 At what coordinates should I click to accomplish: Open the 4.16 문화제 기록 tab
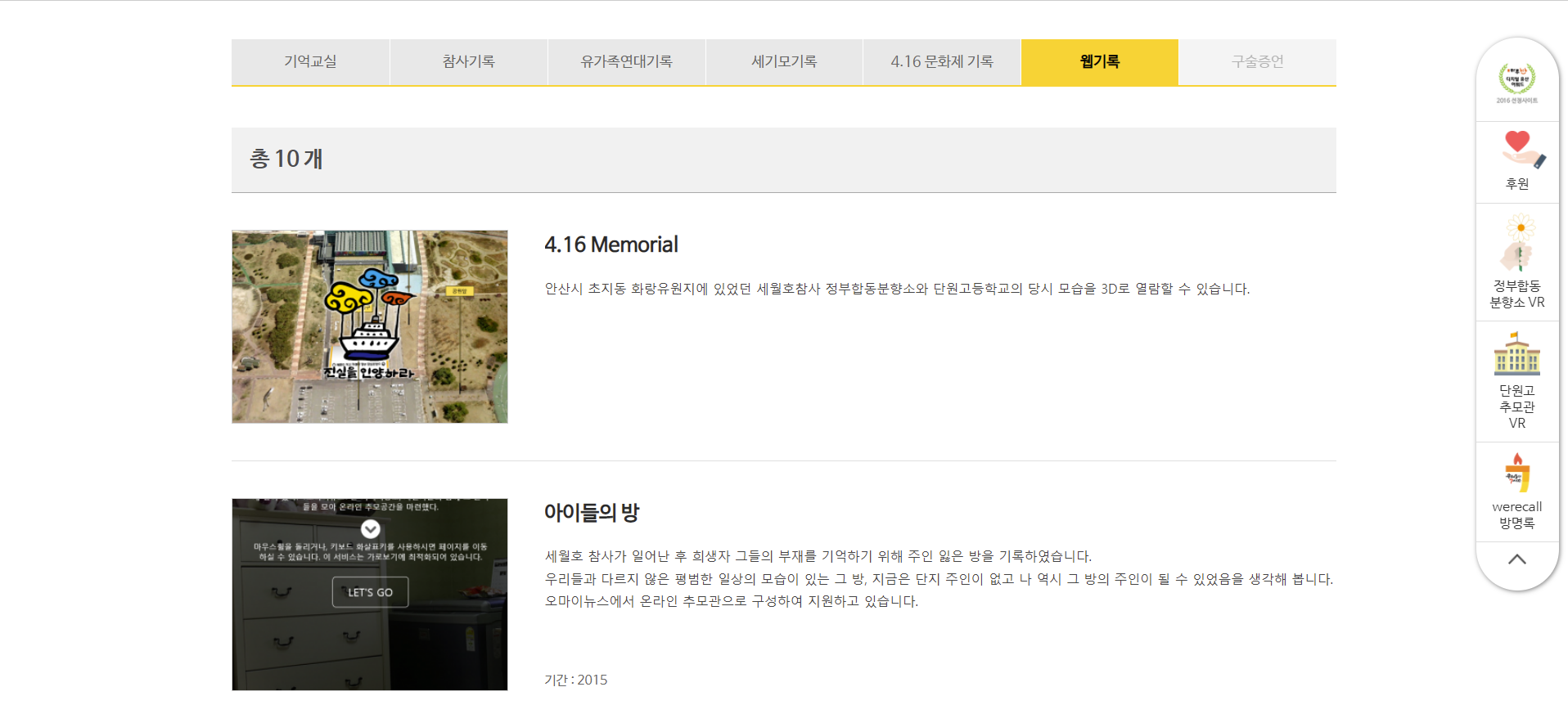[941, 61]
